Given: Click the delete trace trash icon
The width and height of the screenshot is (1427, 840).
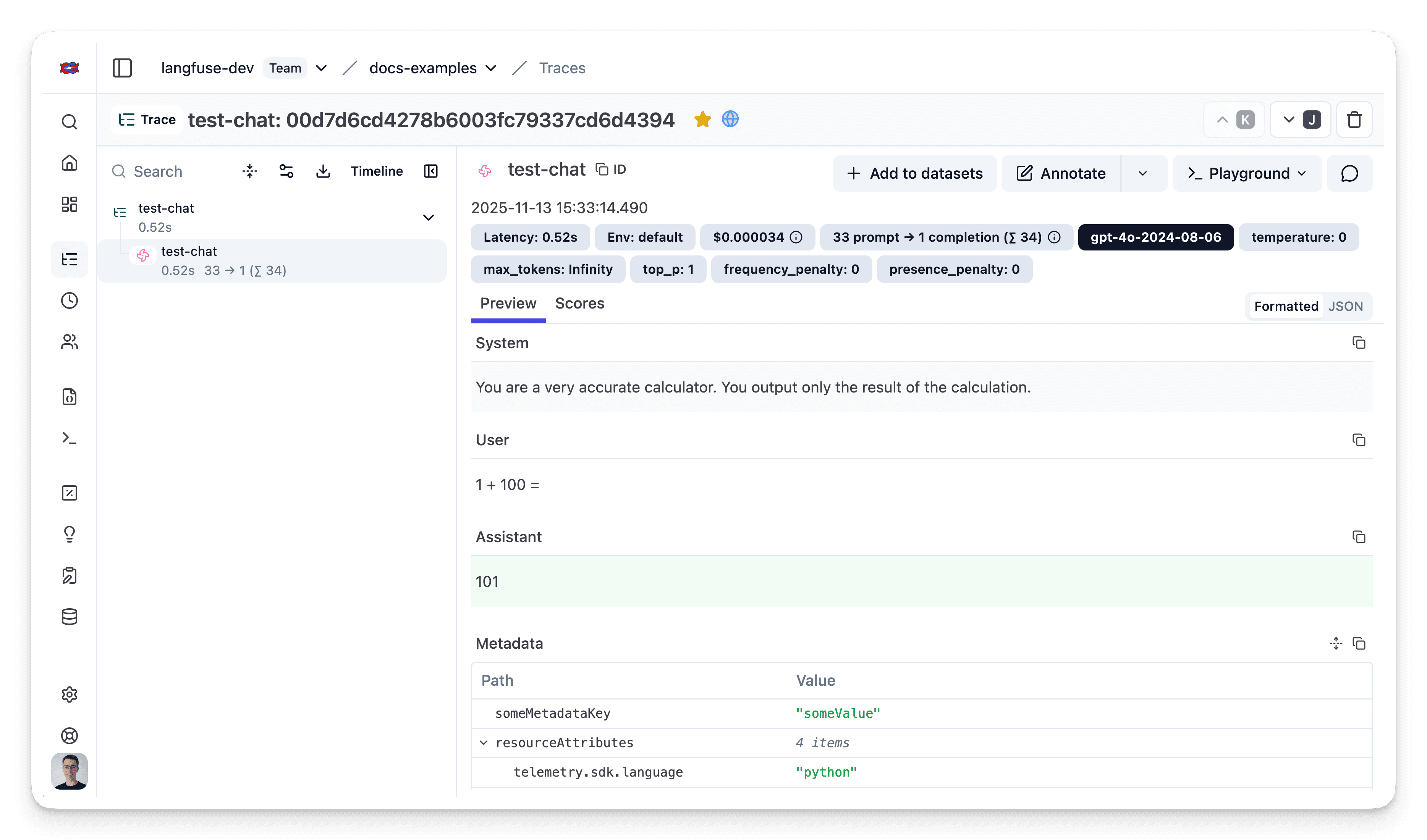Looking at the screenshot, I should [x=1354, y=120].
